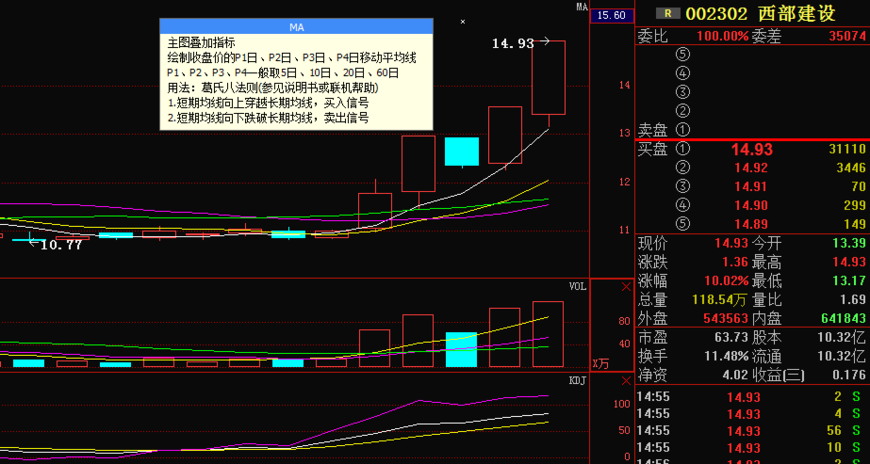Click the 14.93 high price marker on chart
Image resolution: width=870 pixels, height=464 pixels.
point(513,43)
